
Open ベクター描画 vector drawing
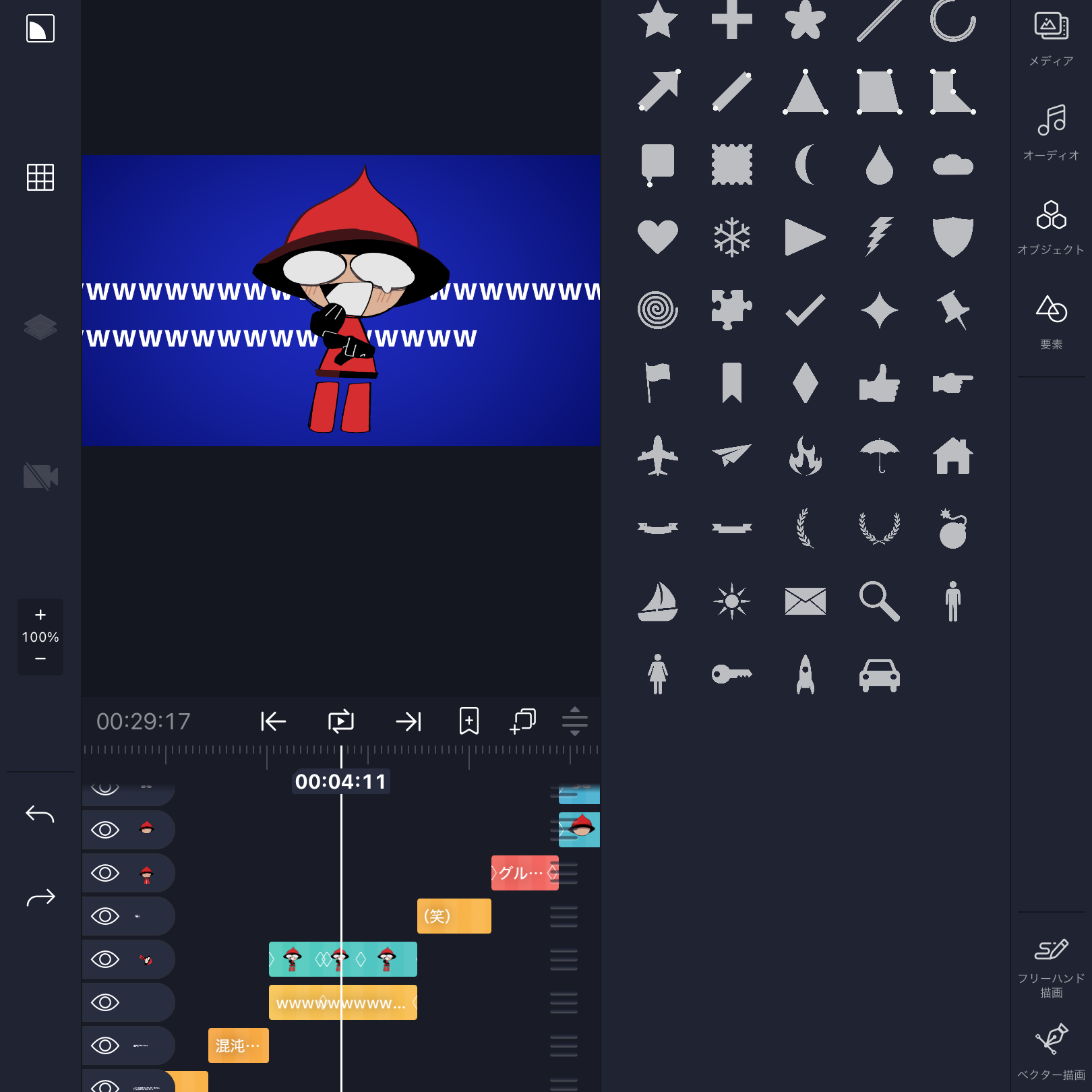(x=1050, y=1053)
